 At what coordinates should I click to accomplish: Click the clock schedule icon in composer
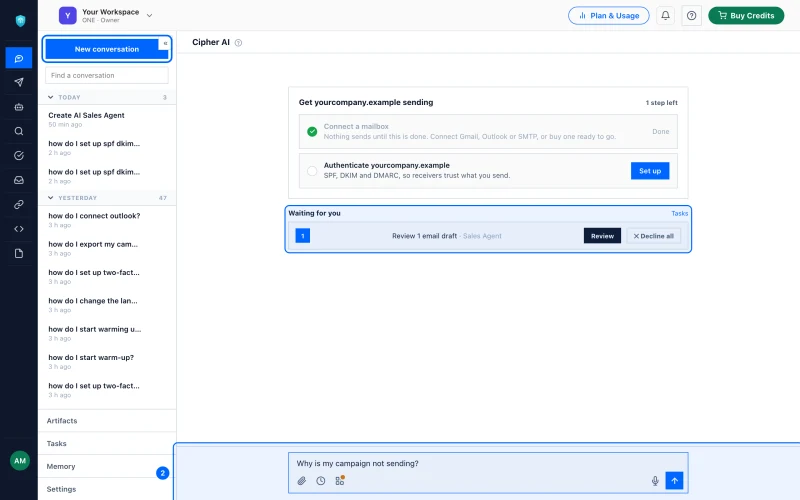[x=320, y=481]
